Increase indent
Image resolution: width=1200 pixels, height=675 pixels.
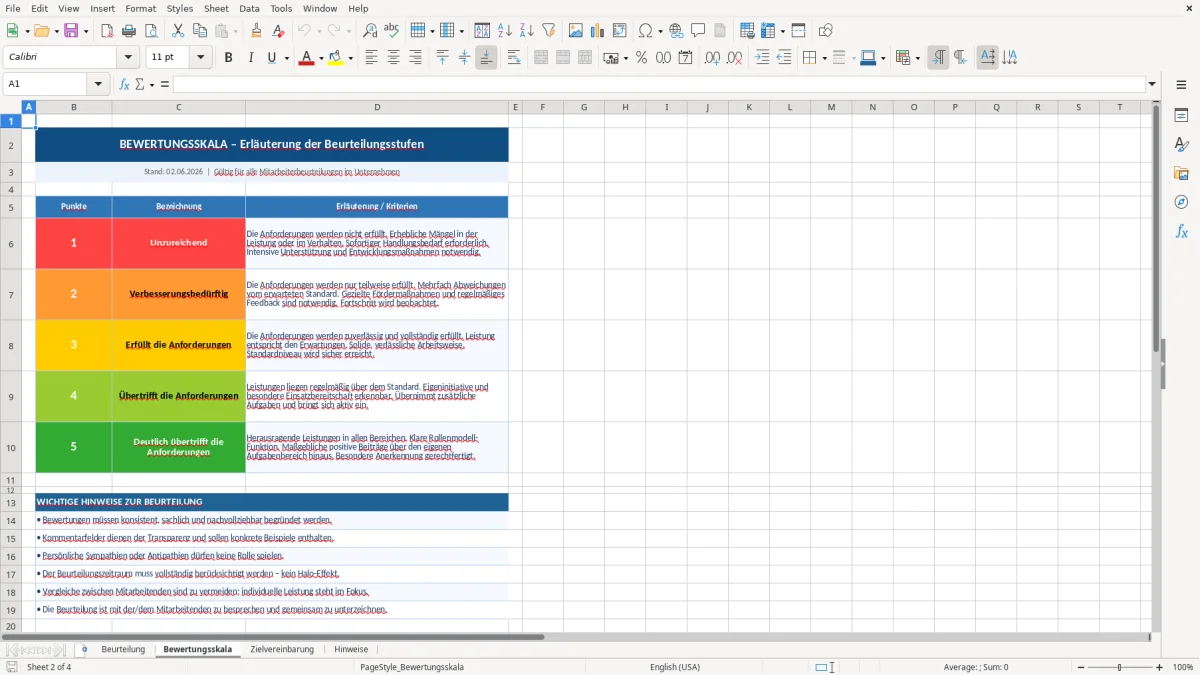click(x=762, y=58)
